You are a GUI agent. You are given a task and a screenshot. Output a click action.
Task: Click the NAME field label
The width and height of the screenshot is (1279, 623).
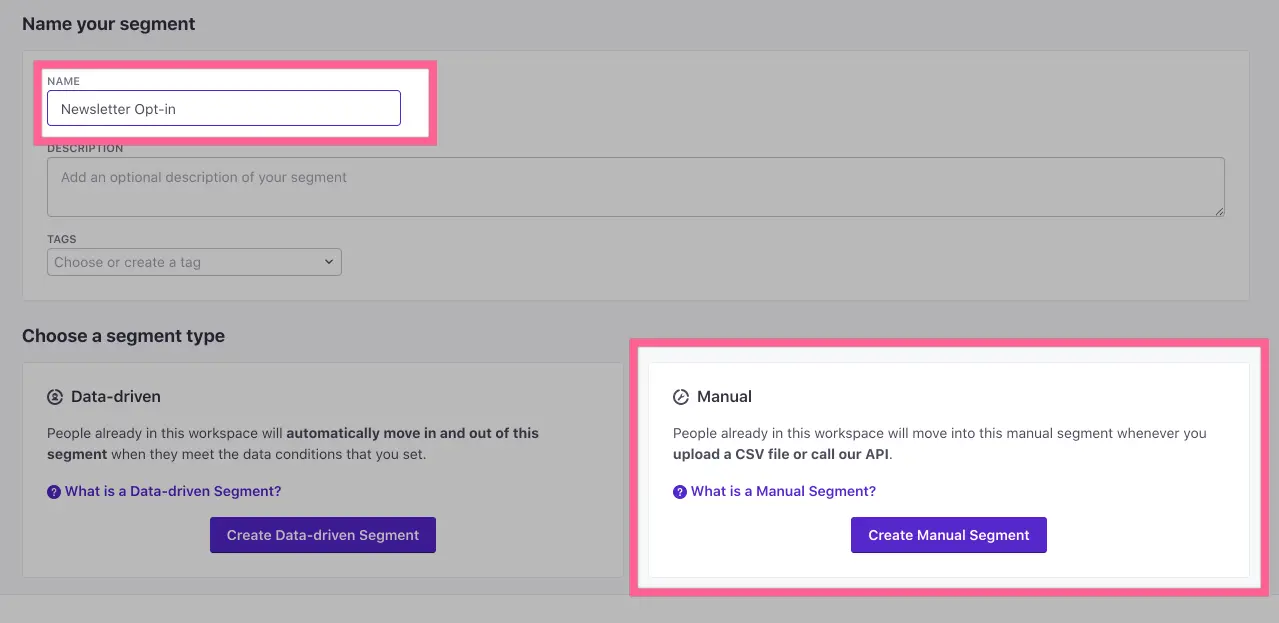63,81
